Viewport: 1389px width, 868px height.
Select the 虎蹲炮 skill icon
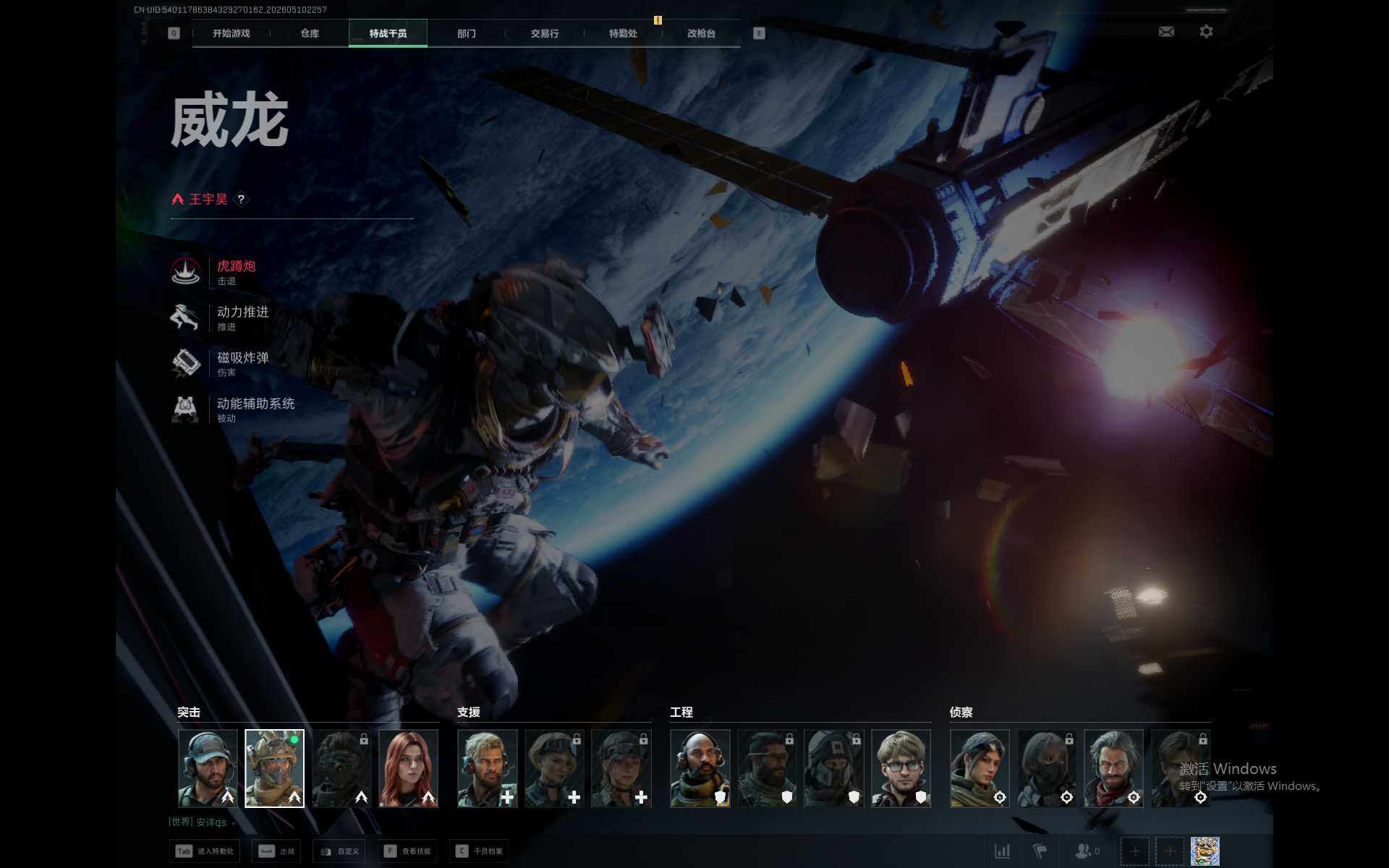pyautogui.click(x=185, y=271)
